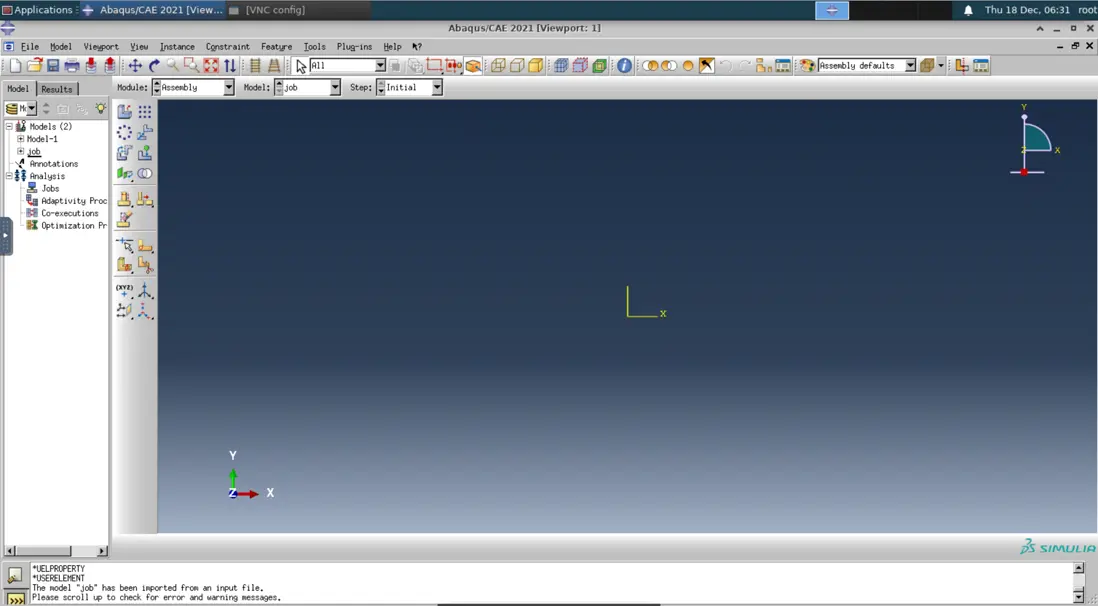The width and height of the screenshot is (1098, 606).
Task: Open a file using the folder icon
Action: coord(34,66)
